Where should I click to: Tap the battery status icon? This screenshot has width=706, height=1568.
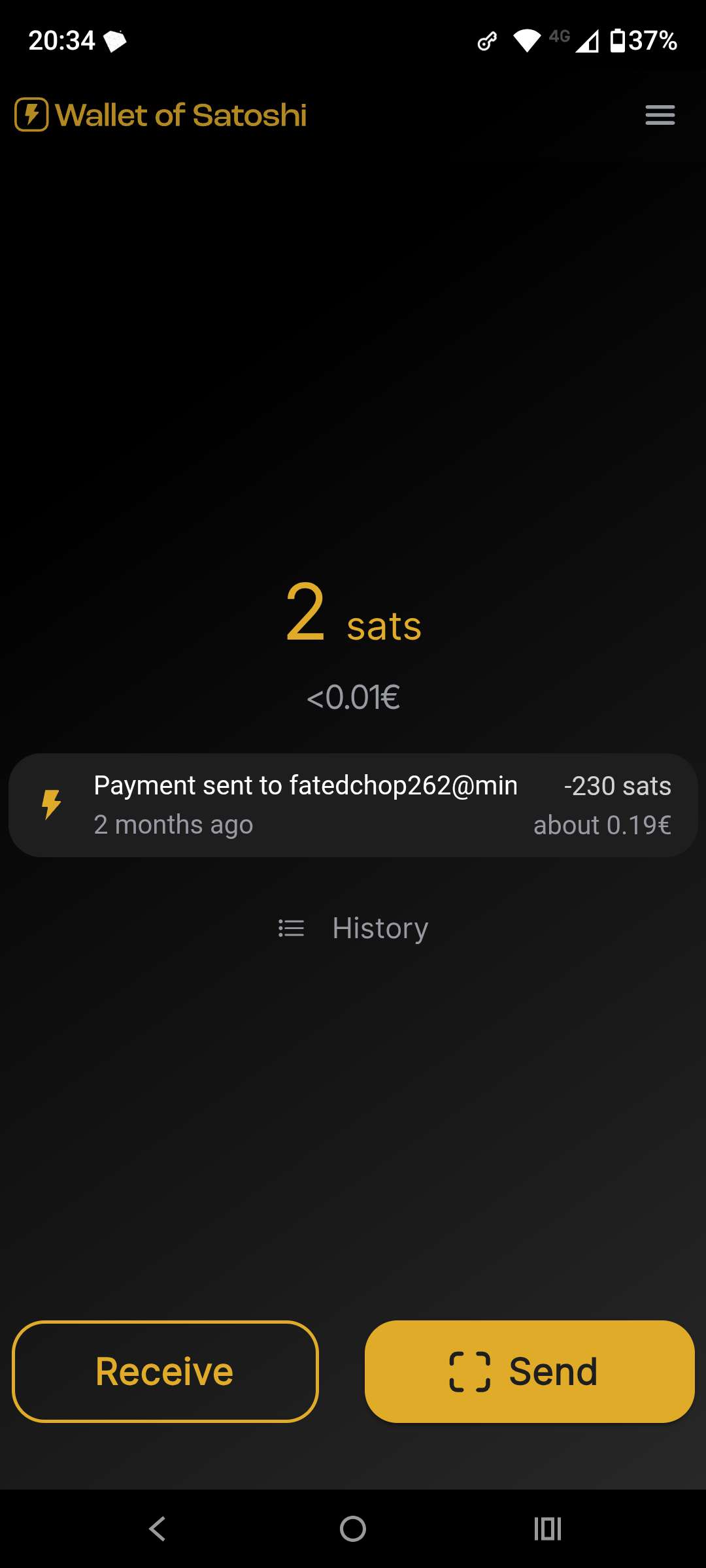pos(617,41)
